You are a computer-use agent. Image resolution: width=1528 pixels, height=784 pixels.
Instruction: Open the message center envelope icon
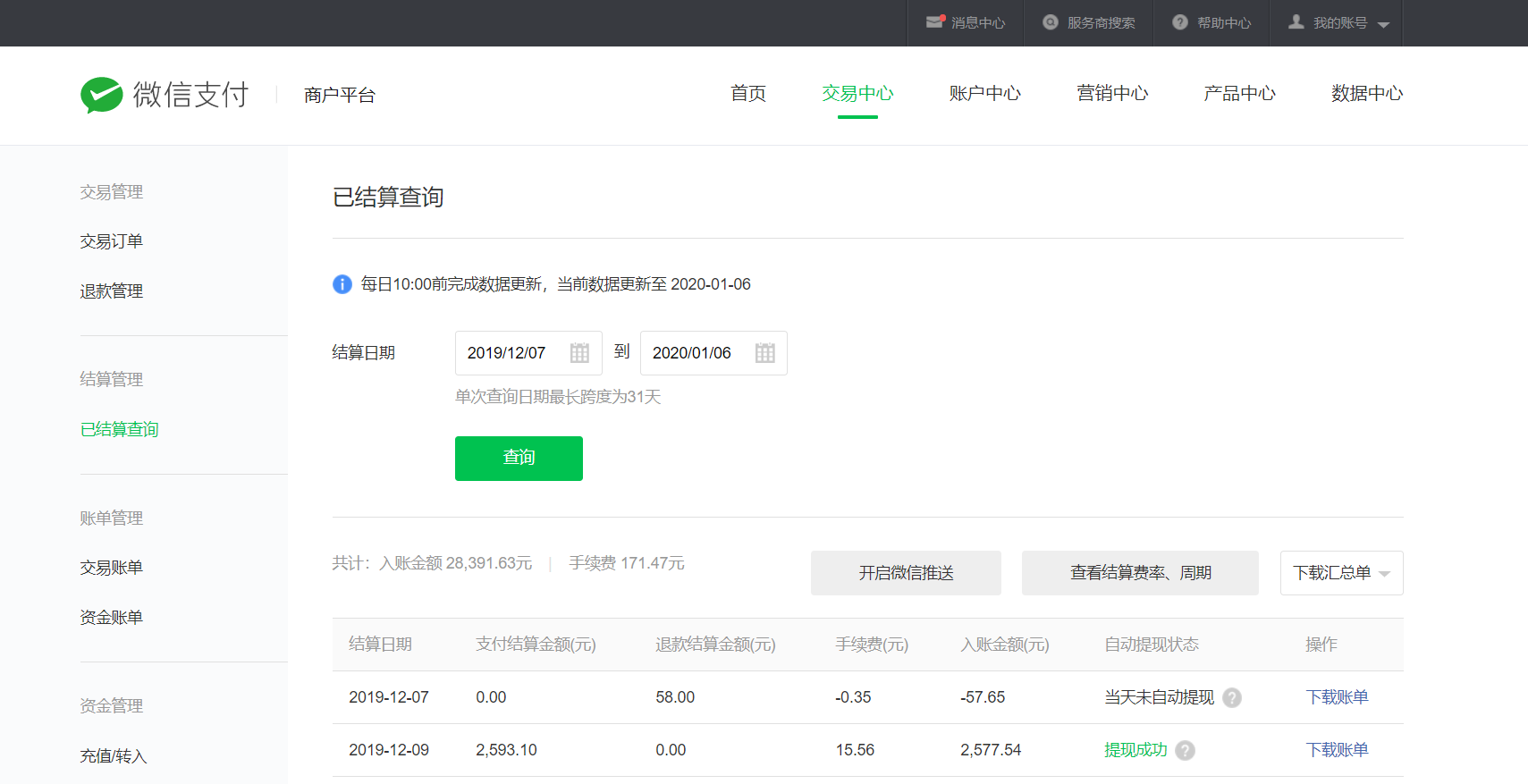click(x=935, y=22)
